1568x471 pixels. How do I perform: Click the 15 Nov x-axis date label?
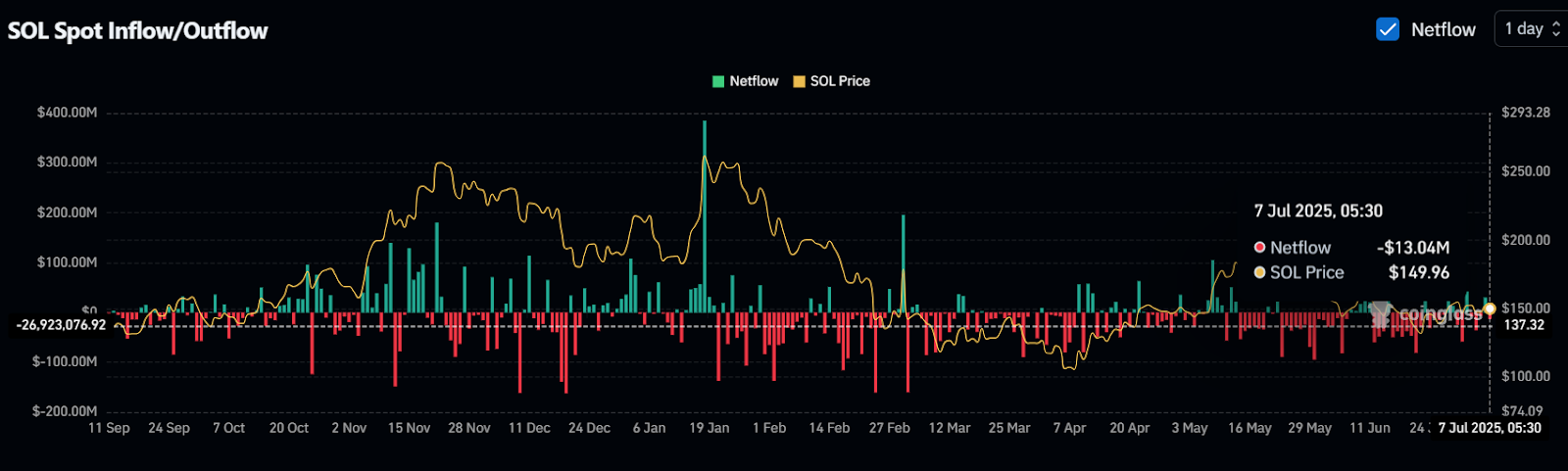(x=409, y=428)
